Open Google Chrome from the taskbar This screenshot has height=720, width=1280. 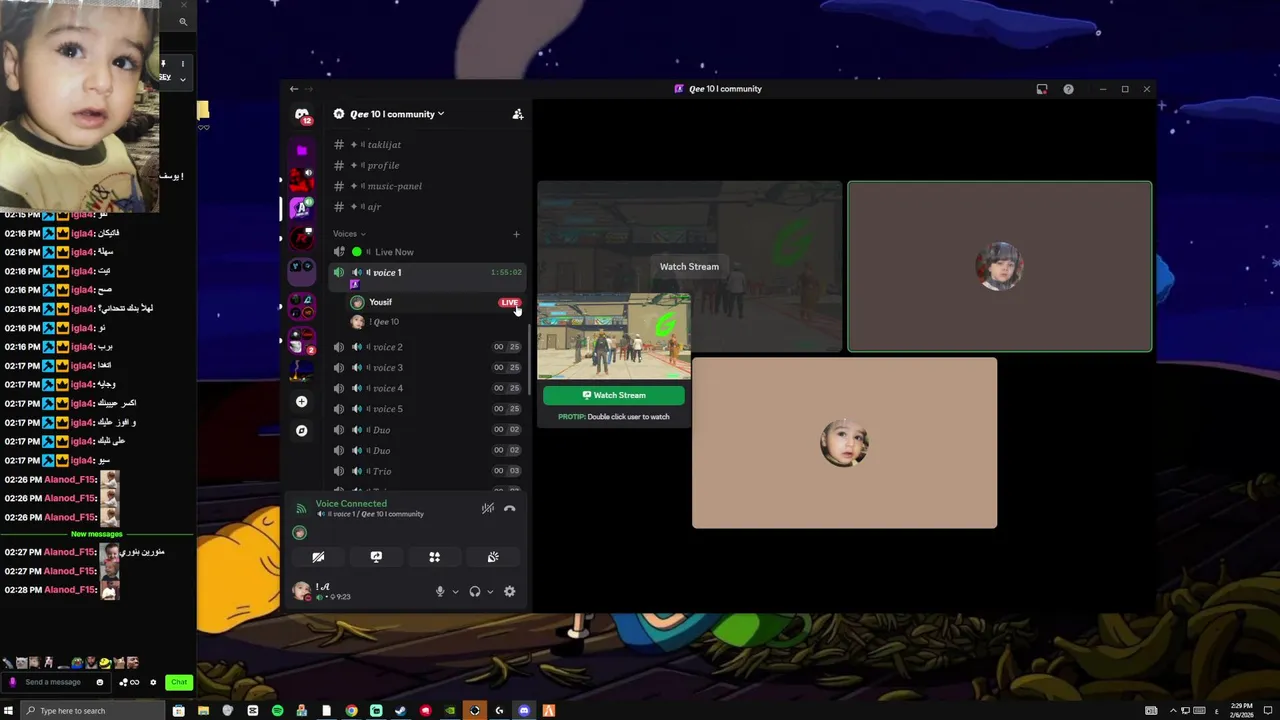351,711
